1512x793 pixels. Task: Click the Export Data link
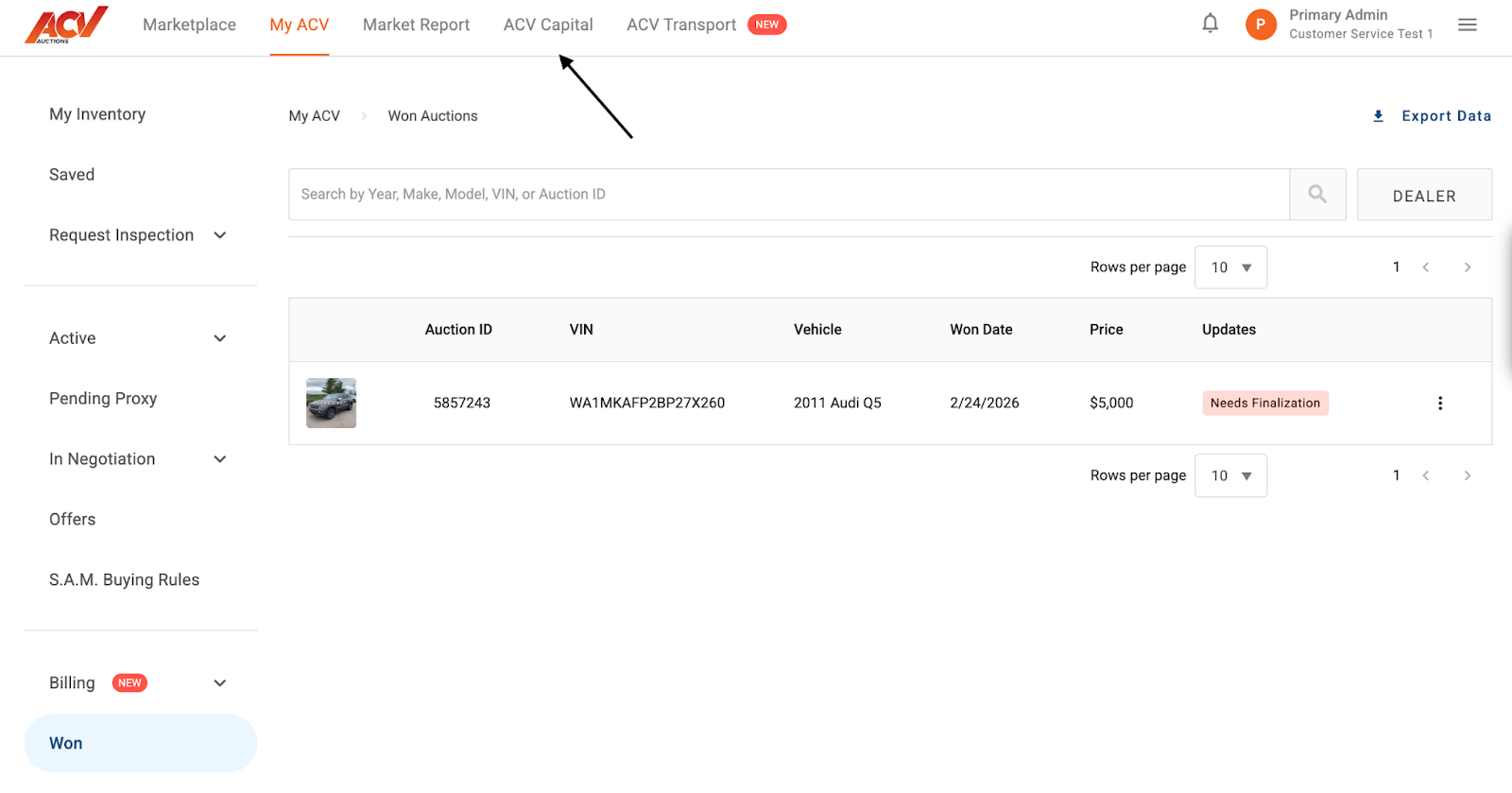click(x=1446, y=116)
